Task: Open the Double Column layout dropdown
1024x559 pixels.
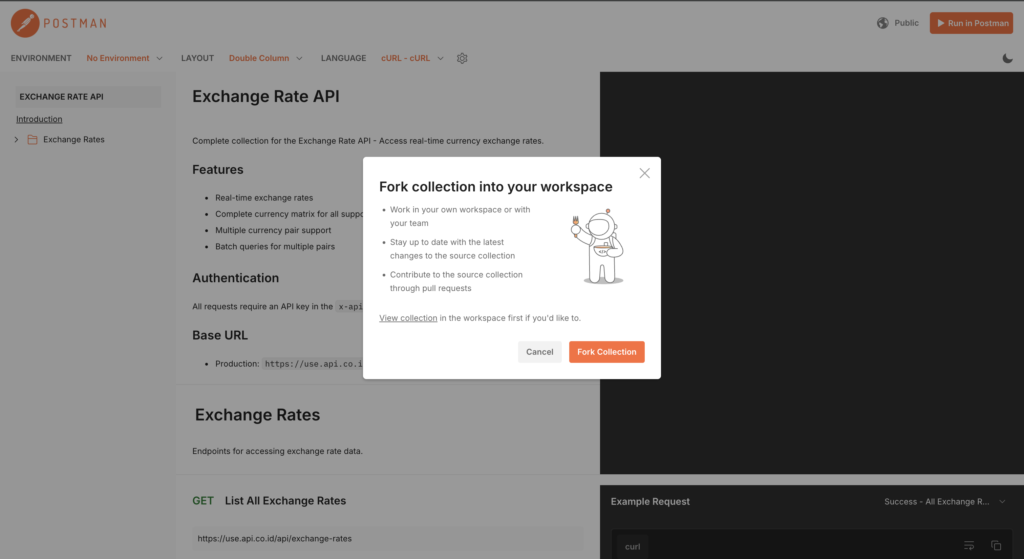Action: (x=265, y=58)
